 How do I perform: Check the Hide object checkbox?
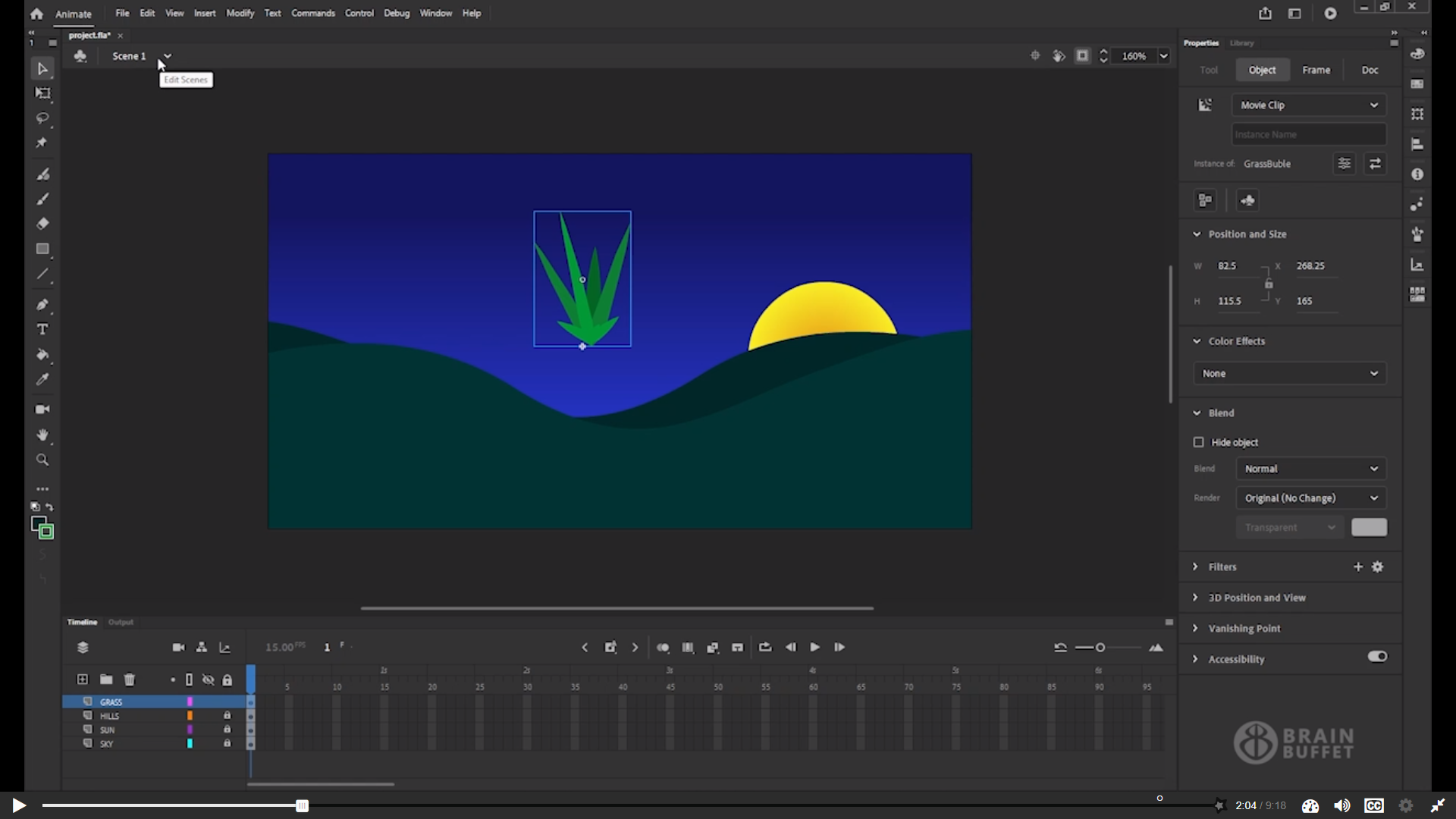tap(1198, 442)
